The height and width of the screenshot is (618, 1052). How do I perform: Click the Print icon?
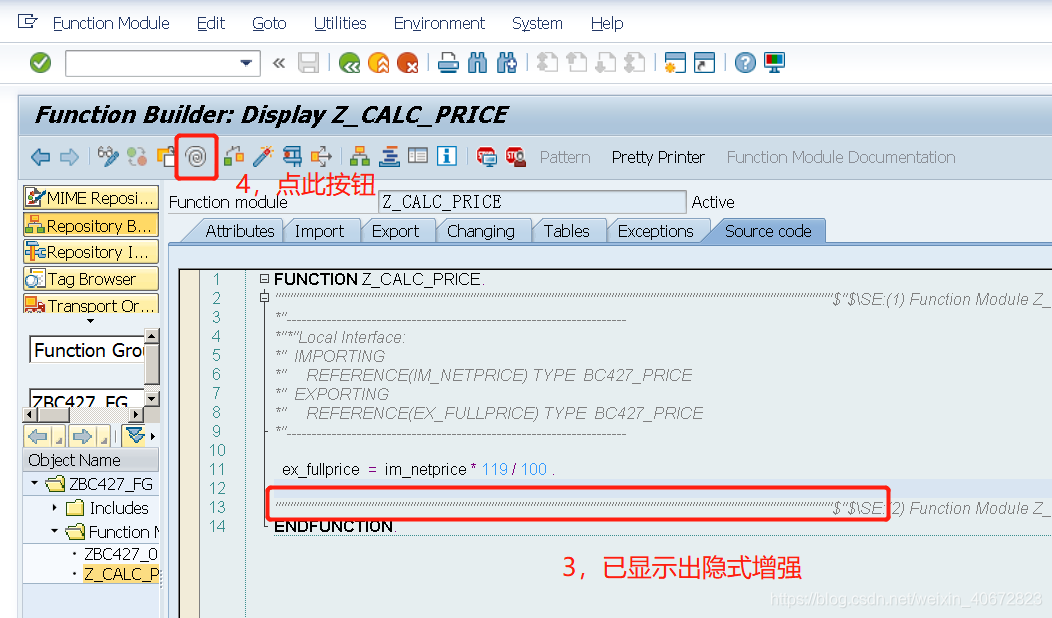(448, 63)
